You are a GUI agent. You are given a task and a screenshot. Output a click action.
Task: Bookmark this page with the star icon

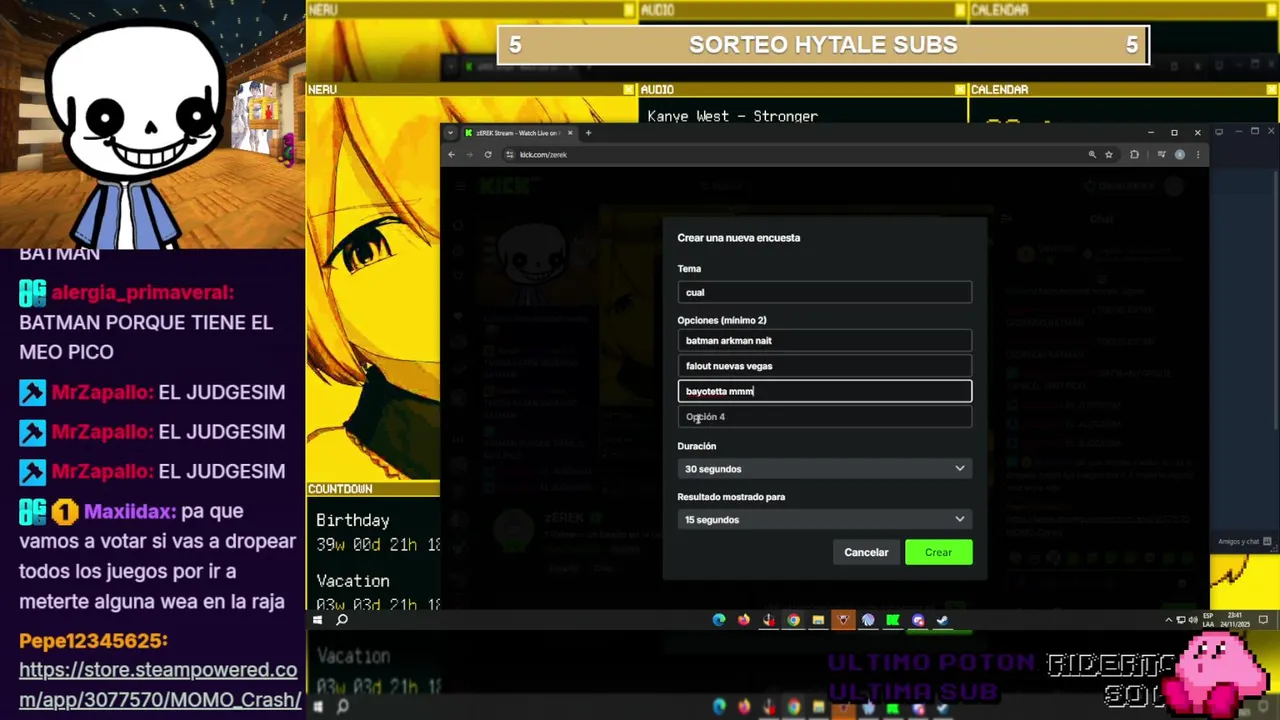coord(1109,154)
